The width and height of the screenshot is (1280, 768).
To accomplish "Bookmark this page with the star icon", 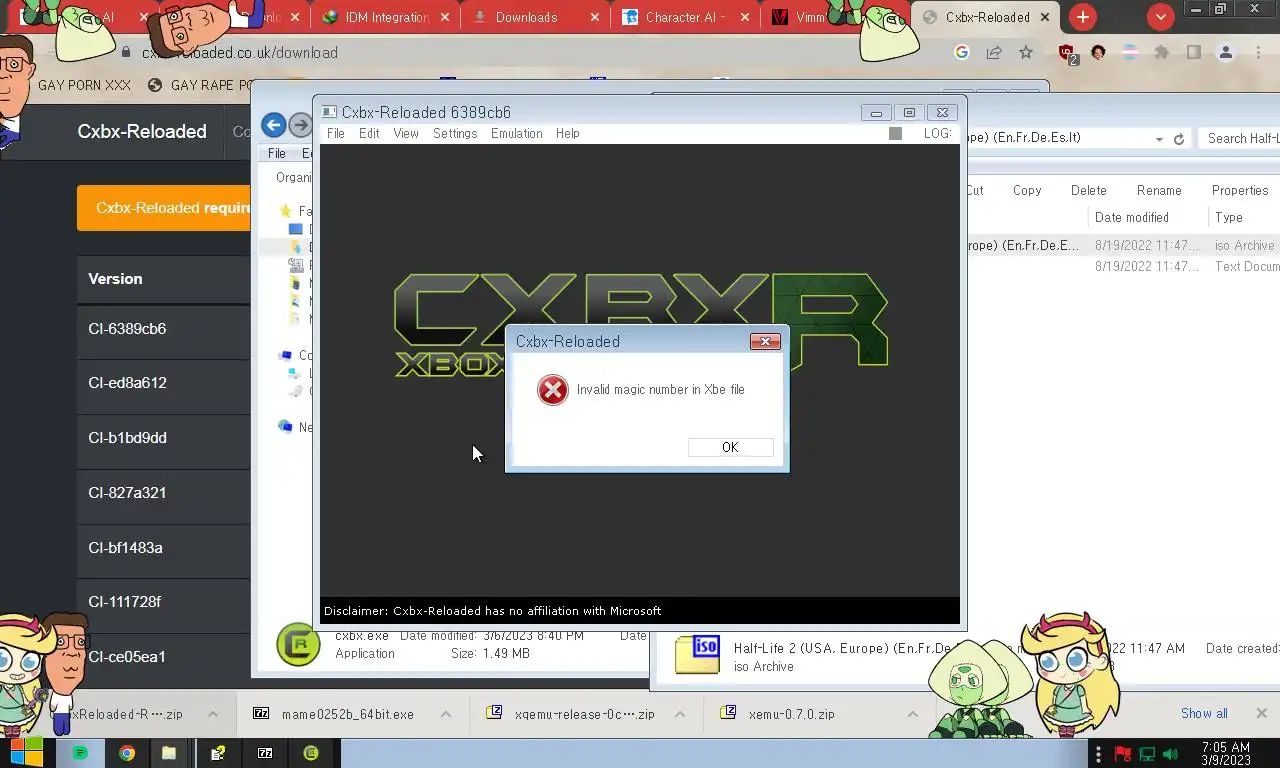I will (1026, 53).
